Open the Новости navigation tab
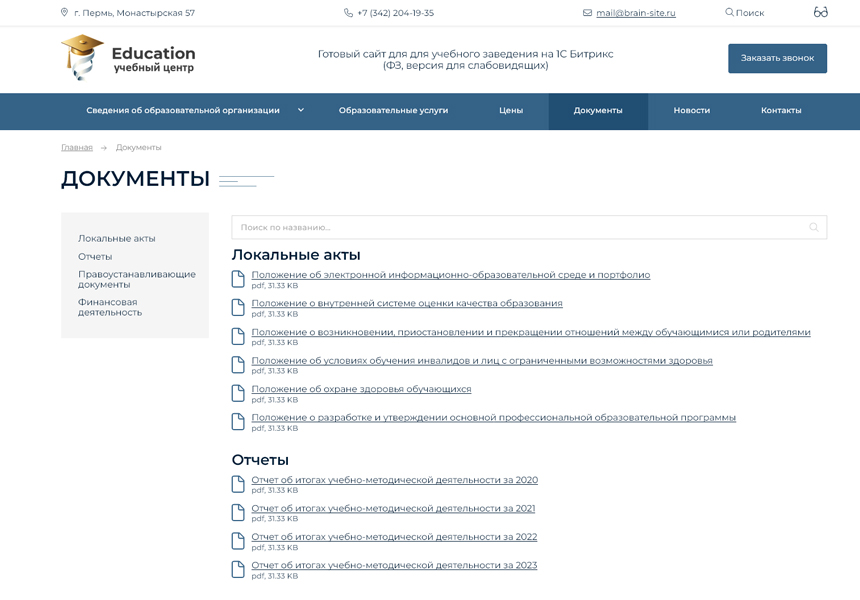Viewport: 860px width, 600px height. (x=691, y=111)
